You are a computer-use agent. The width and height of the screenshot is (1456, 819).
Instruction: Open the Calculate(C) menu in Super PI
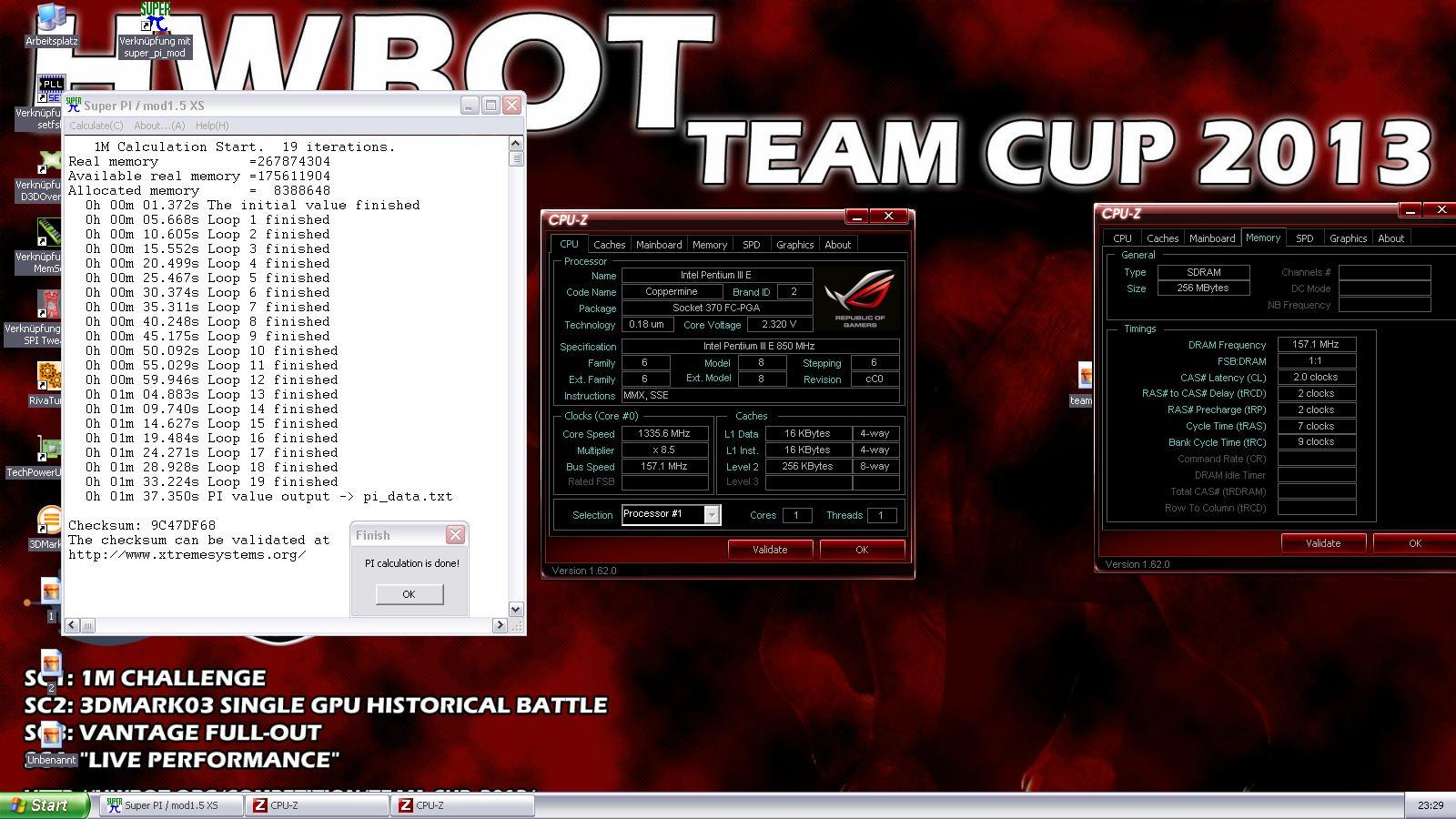point(96,126)
